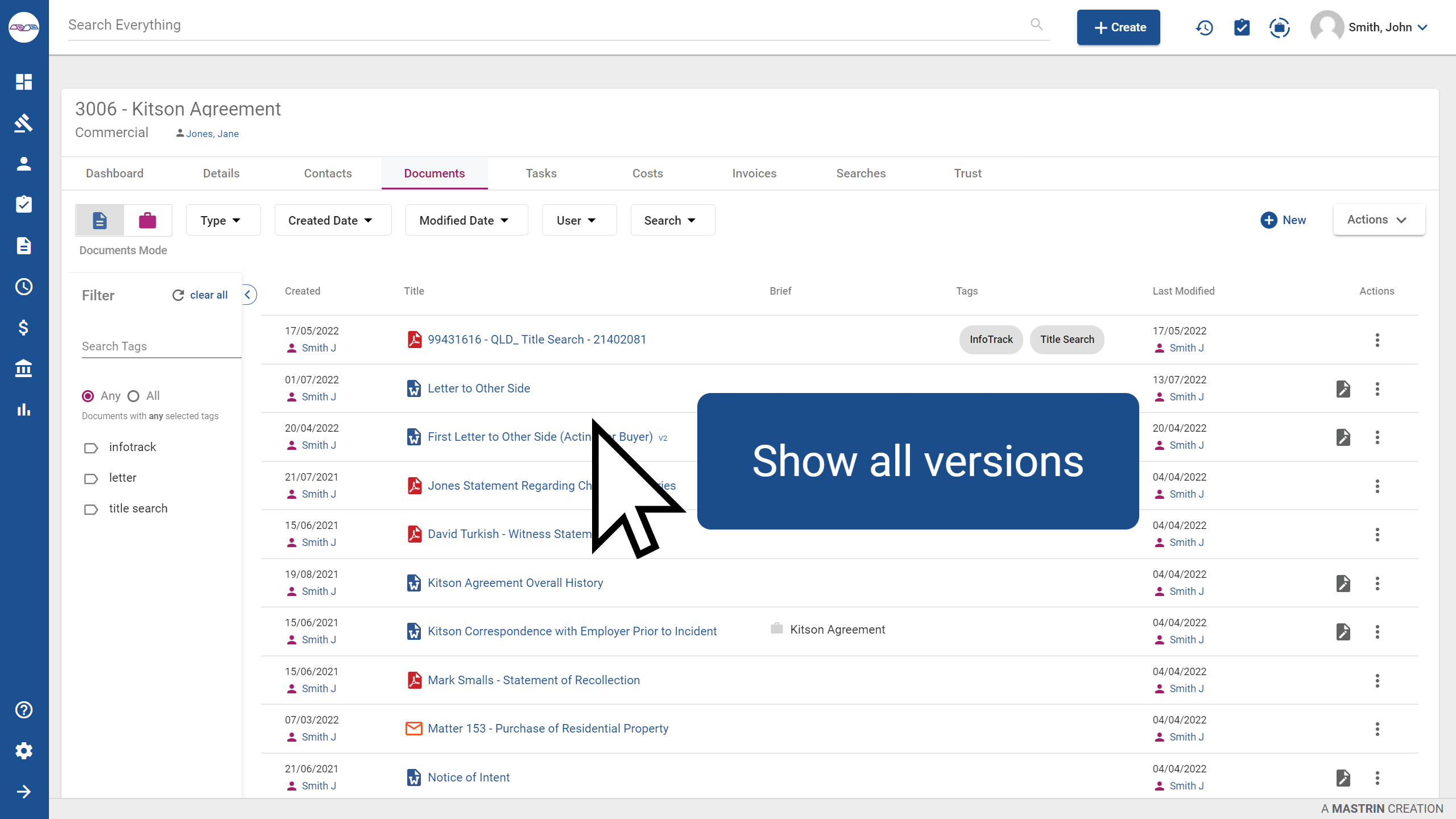Open the Dashboard icon in the sidebar
This screenshot has height=819, width=1456.
tap(24, 82)
